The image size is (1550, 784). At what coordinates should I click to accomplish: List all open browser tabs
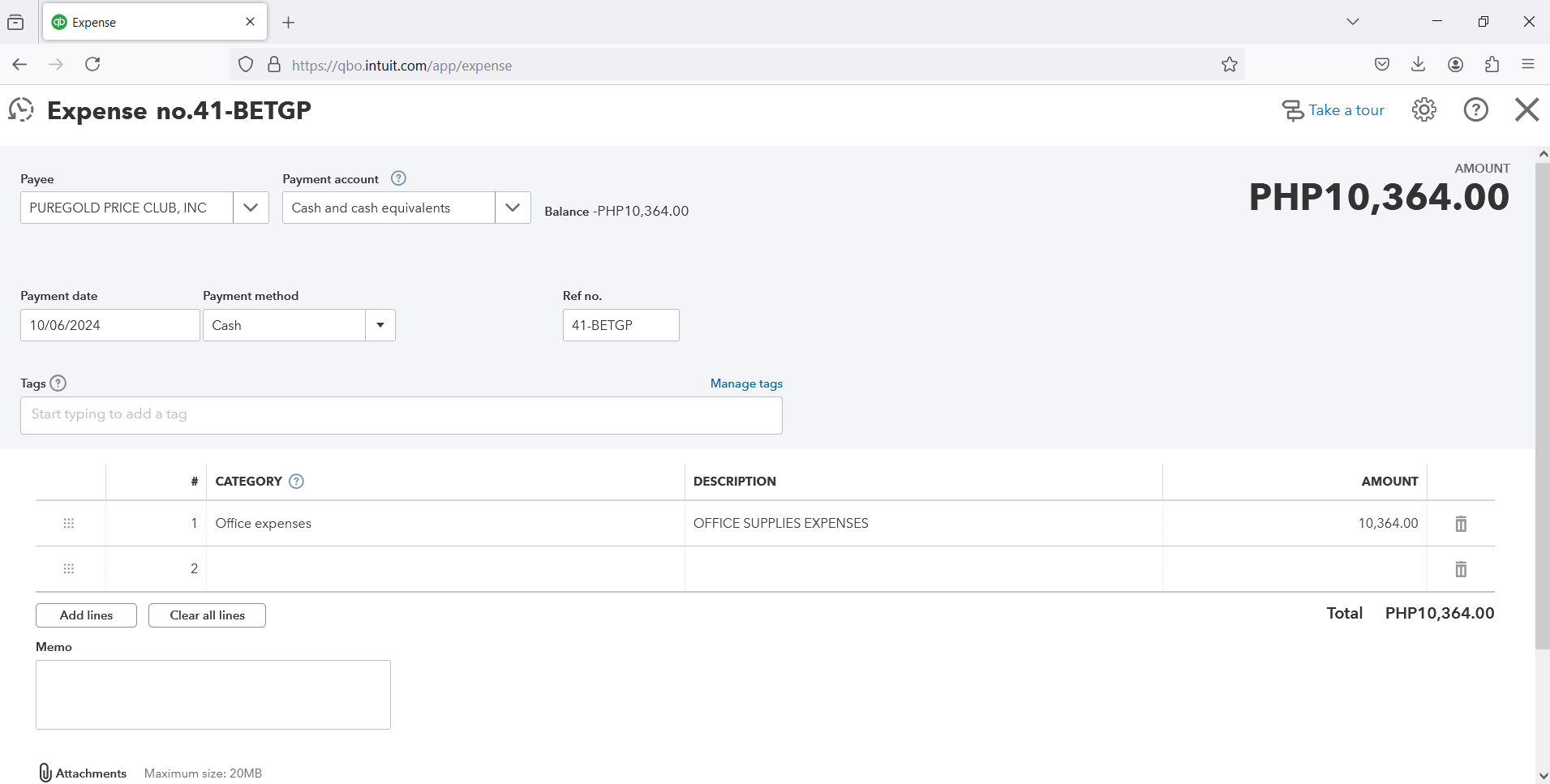1352,22
